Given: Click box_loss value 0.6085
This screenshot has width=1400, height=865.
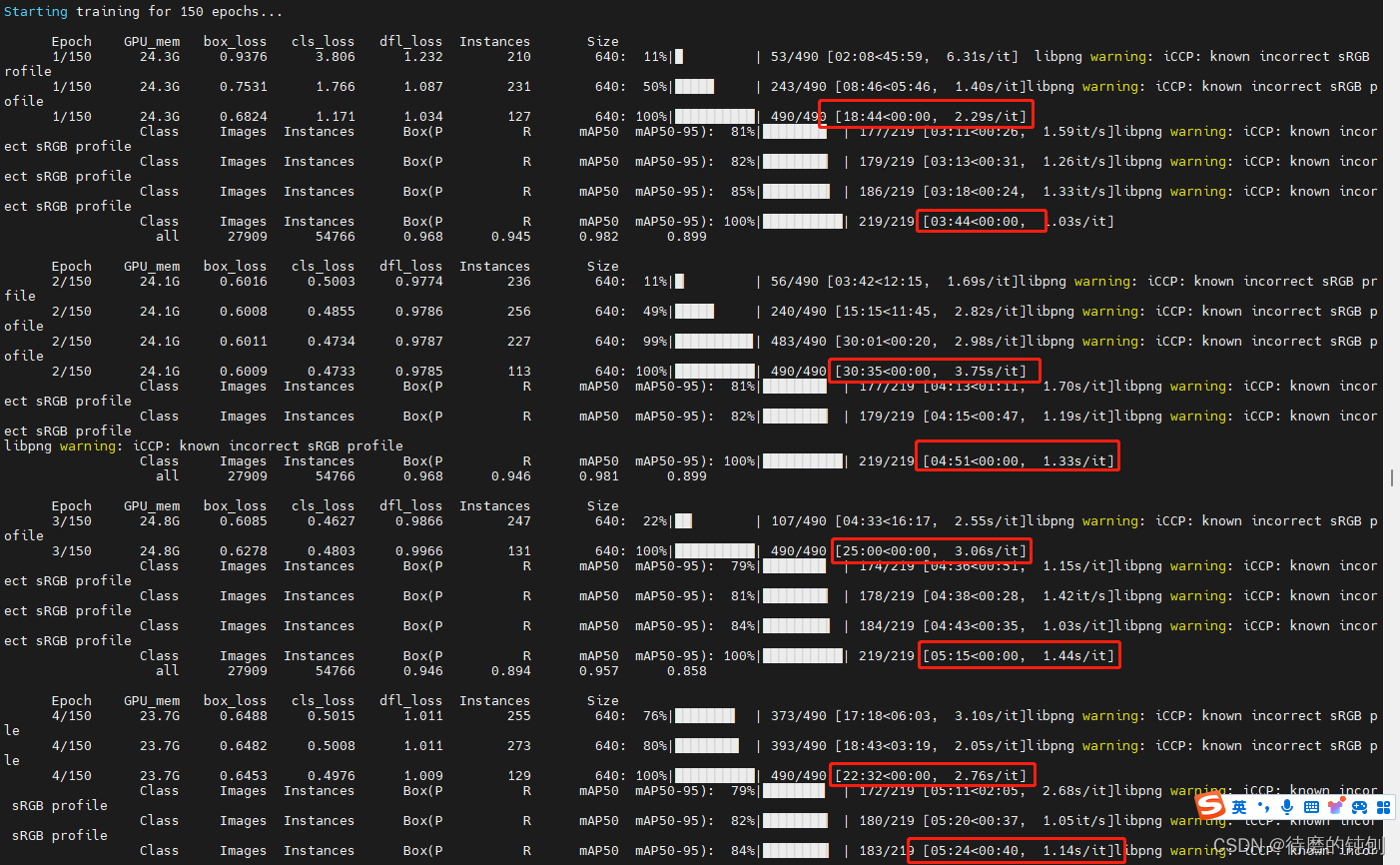Looking at the screenshot, I should click(x=243, y=521).
